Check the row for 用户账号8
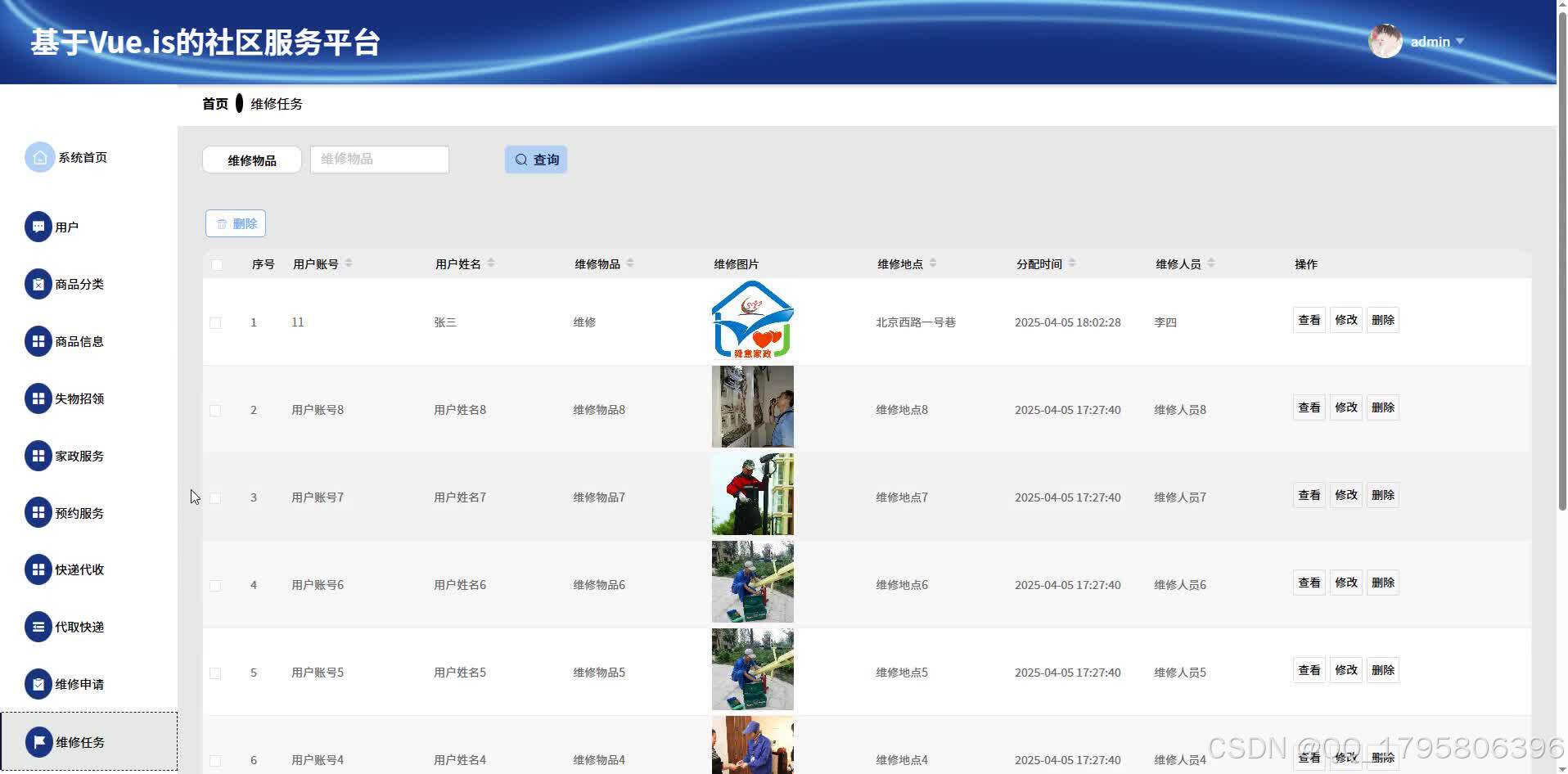1568x774 pixels. (215, 411)
